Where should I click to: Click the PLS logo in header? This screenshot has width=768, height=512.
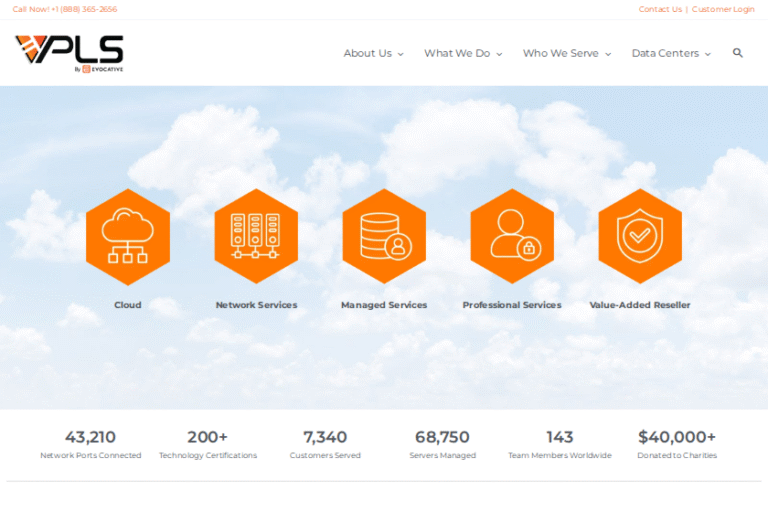pyautogui.click(x=69, y=53)
